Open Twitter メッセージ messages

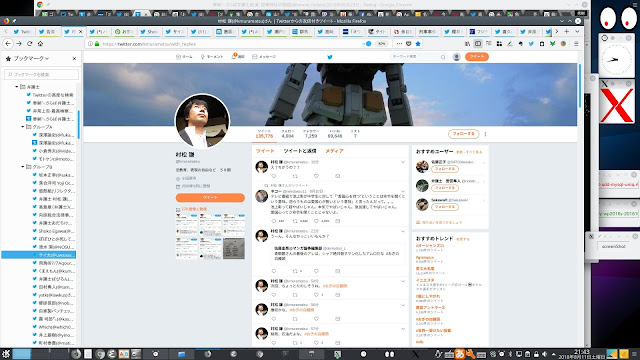(x=264, y=57)
